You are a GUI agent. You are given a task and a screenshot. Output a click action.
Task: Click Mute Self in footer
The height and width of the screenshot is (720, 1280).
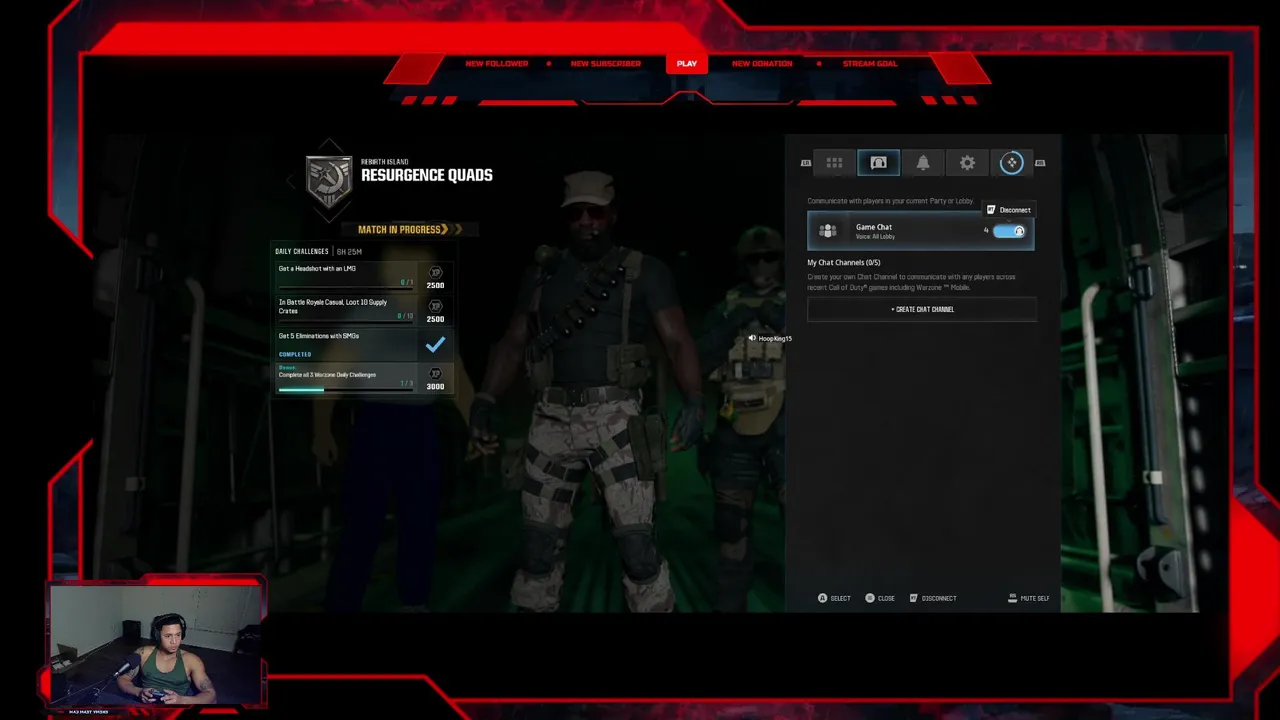(1029, 598)
